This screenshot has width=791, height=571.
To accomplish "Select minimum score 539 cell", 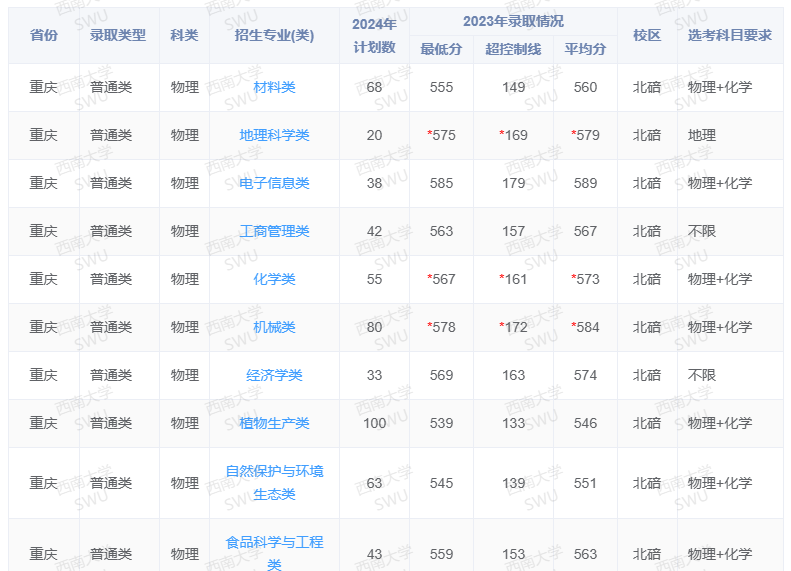I will point(441,423).
